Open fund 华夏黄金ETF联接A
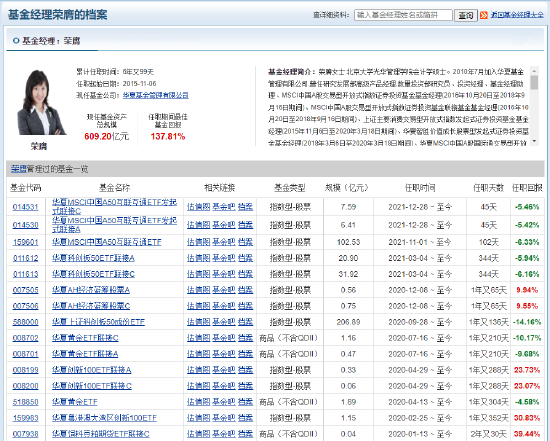 85,354
